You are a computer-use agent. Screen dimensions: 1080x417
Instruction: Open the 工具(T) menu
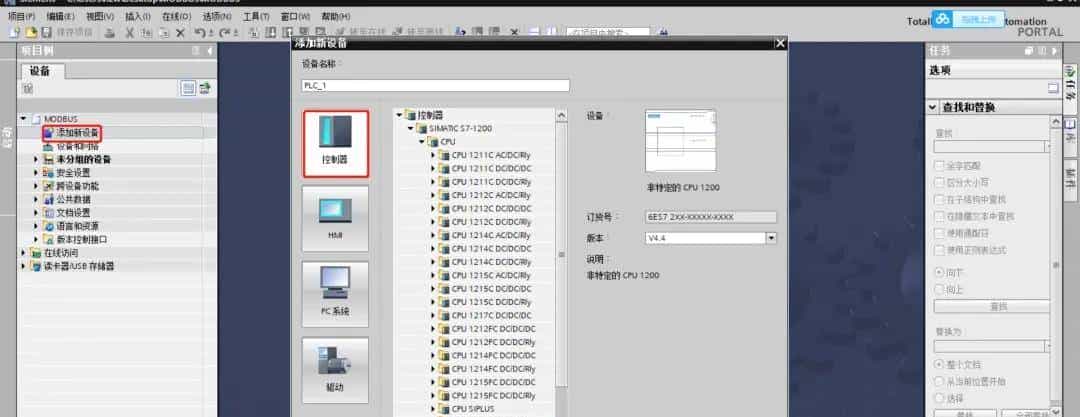pyautogui.click(x=256, y=16)
